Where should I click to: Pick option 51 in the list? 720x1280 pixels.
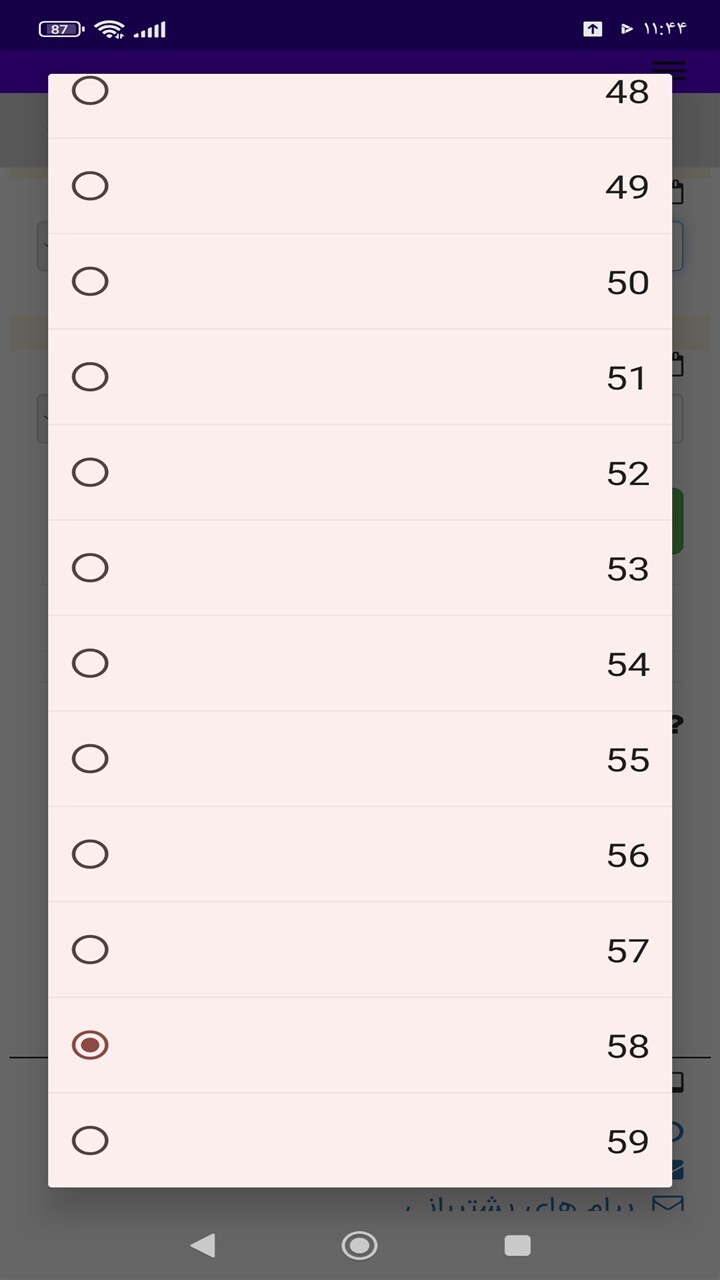90,377
